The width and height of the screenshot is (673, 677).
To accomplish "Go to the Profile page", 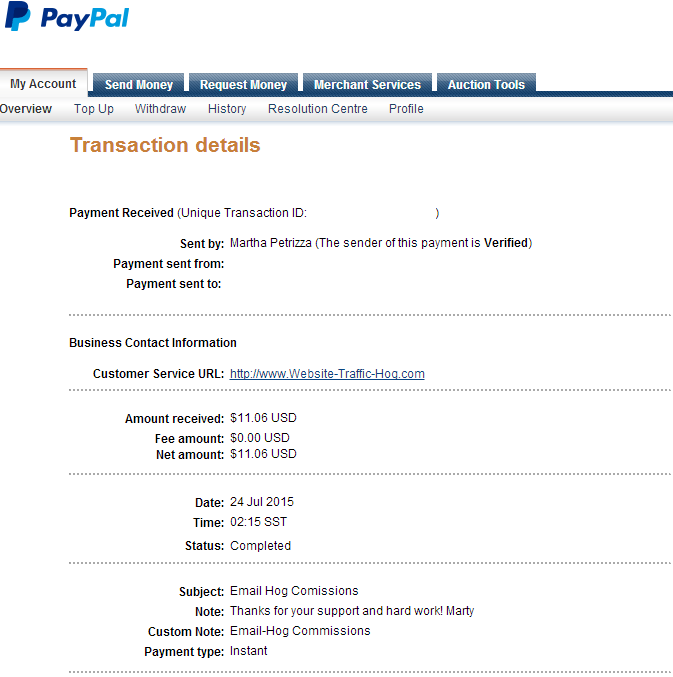I will click(x=406, y=109).
